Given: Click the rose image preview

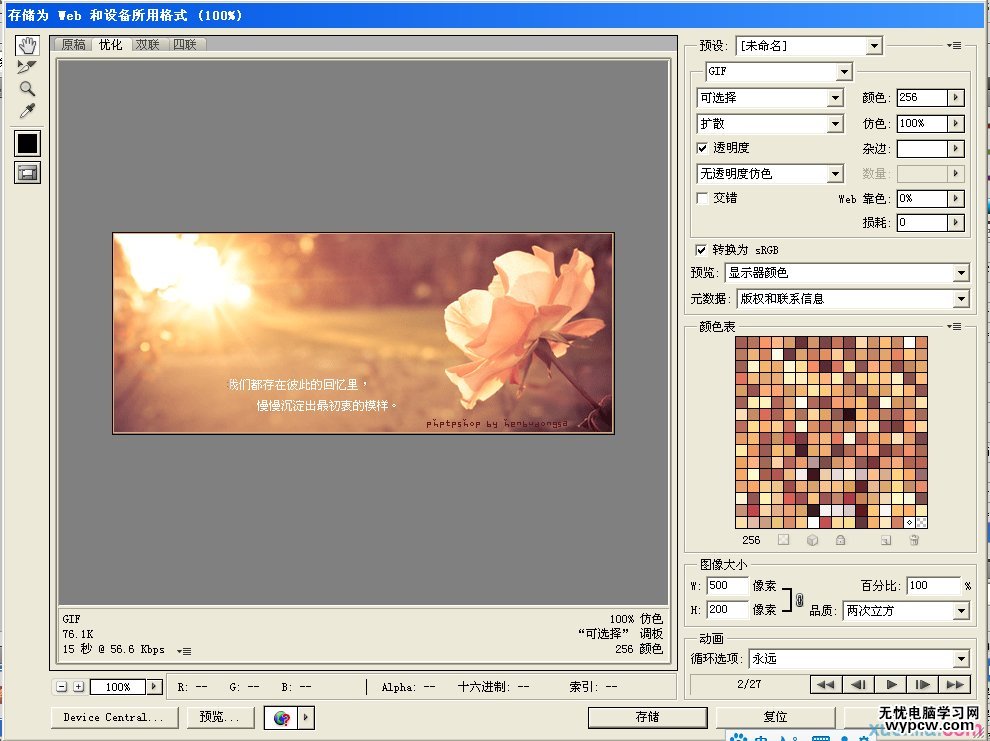Looking at the screenshot, I should (363, 333).
